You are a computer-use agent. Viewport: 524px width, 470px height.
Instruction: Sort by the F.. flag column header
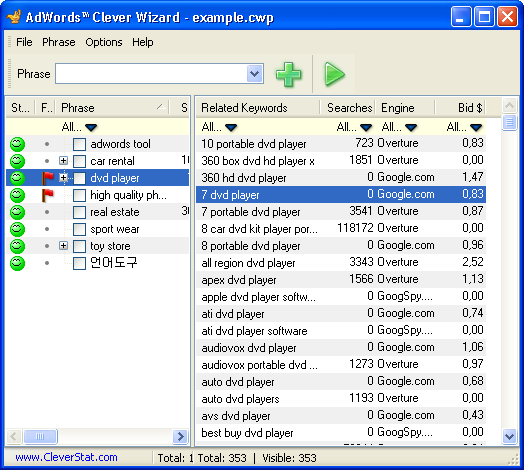[46, 108]
